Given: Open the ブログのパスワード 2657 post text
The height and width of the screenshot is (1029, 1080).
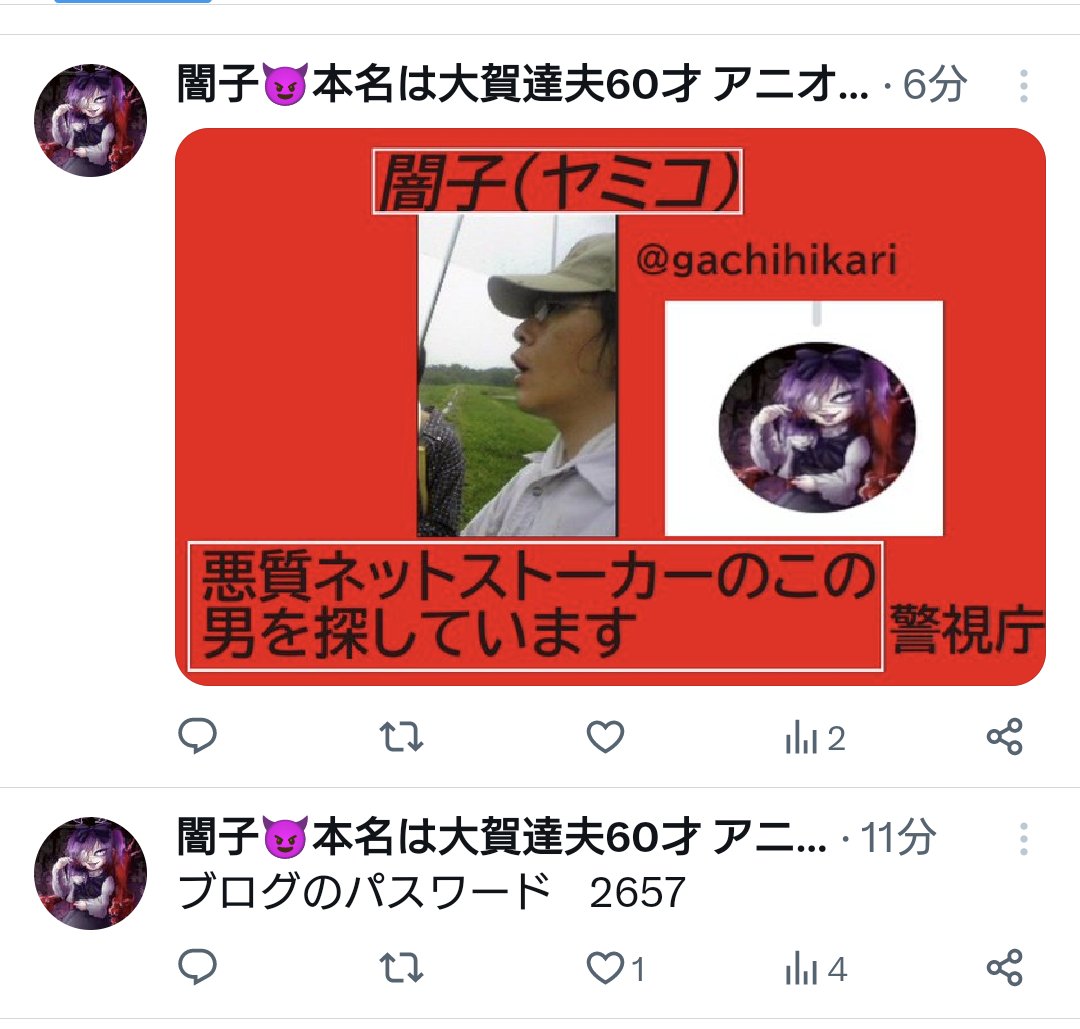Looking at the screenshot, I should pos(432,892).
